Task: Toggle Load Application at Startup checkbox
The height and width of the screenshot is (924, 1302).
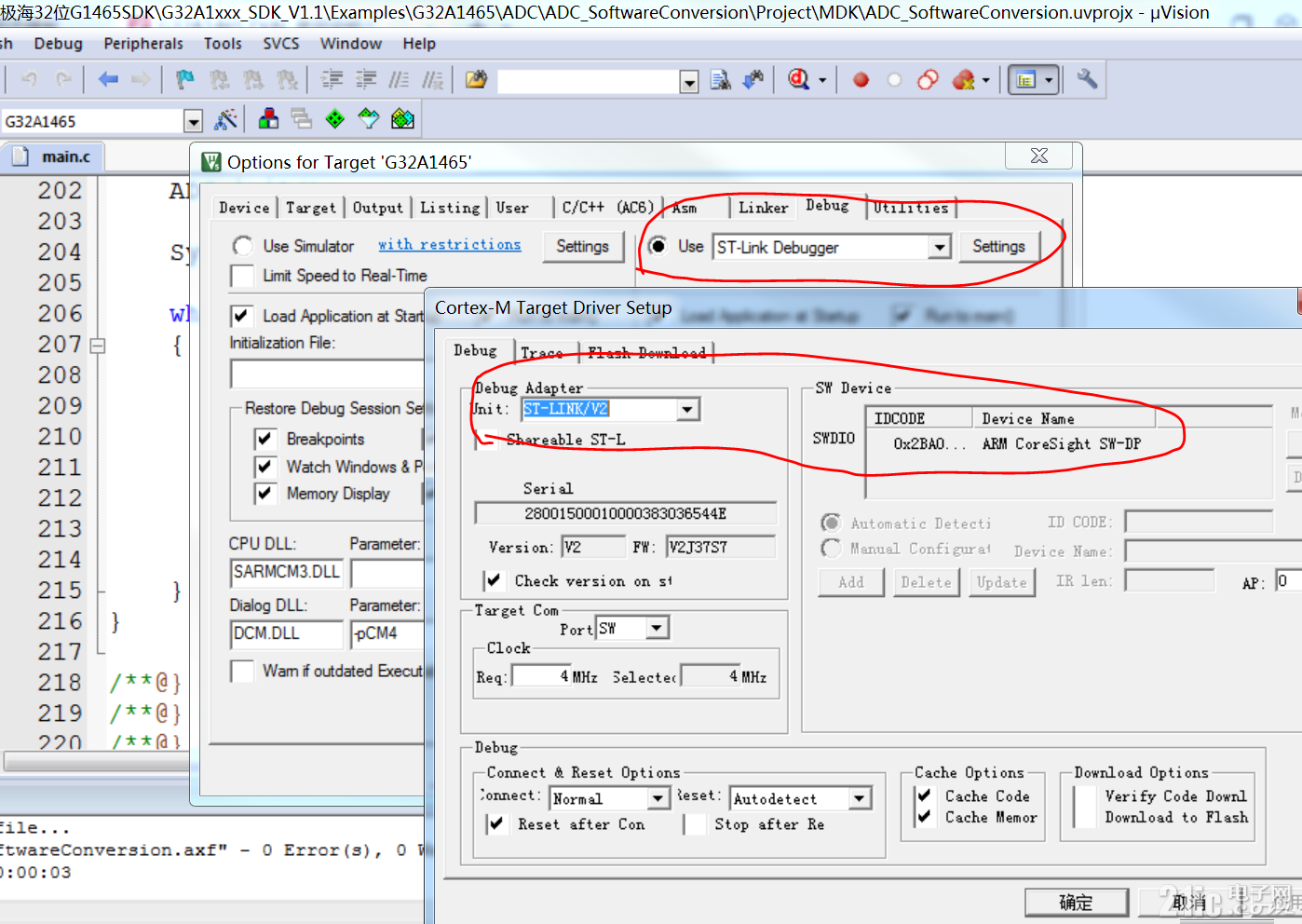Action: [x=242, y=316]
